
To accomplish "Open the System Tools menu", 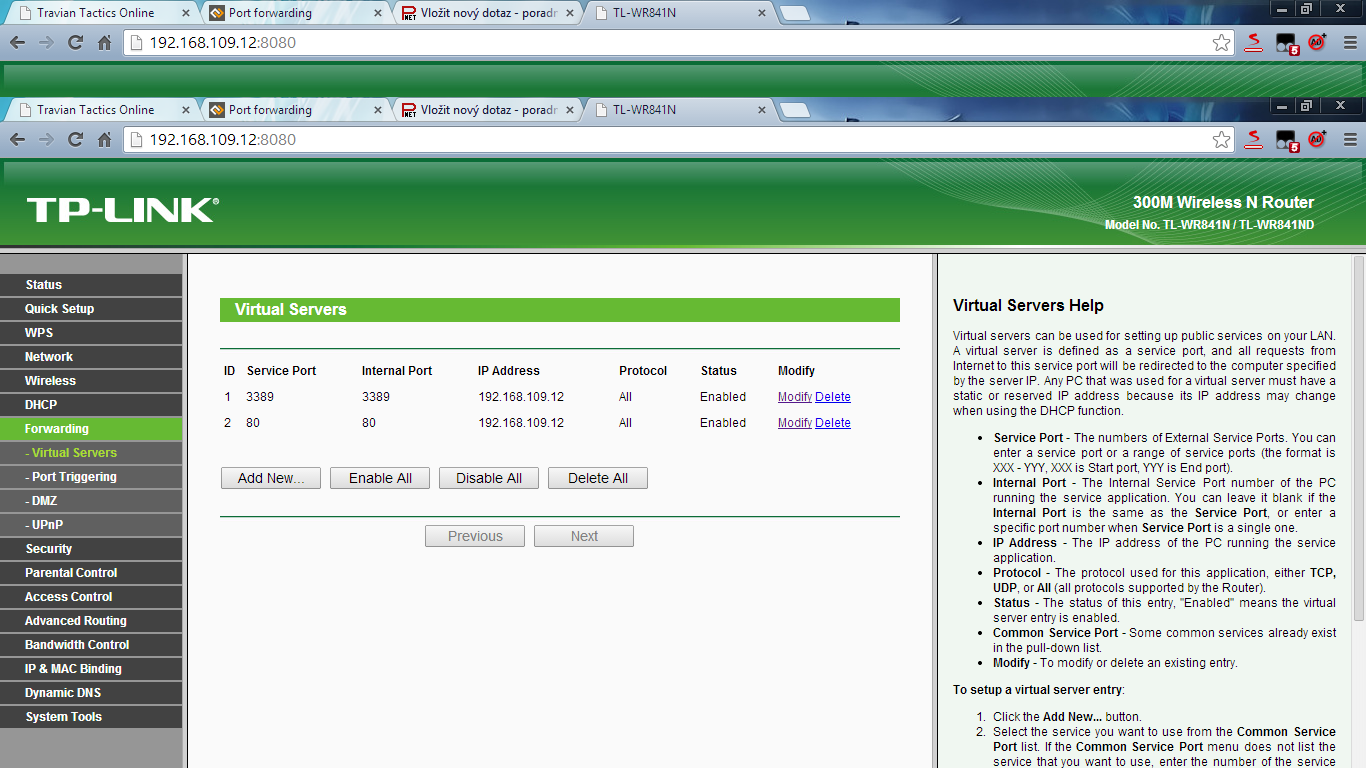I will click(91, 717).
